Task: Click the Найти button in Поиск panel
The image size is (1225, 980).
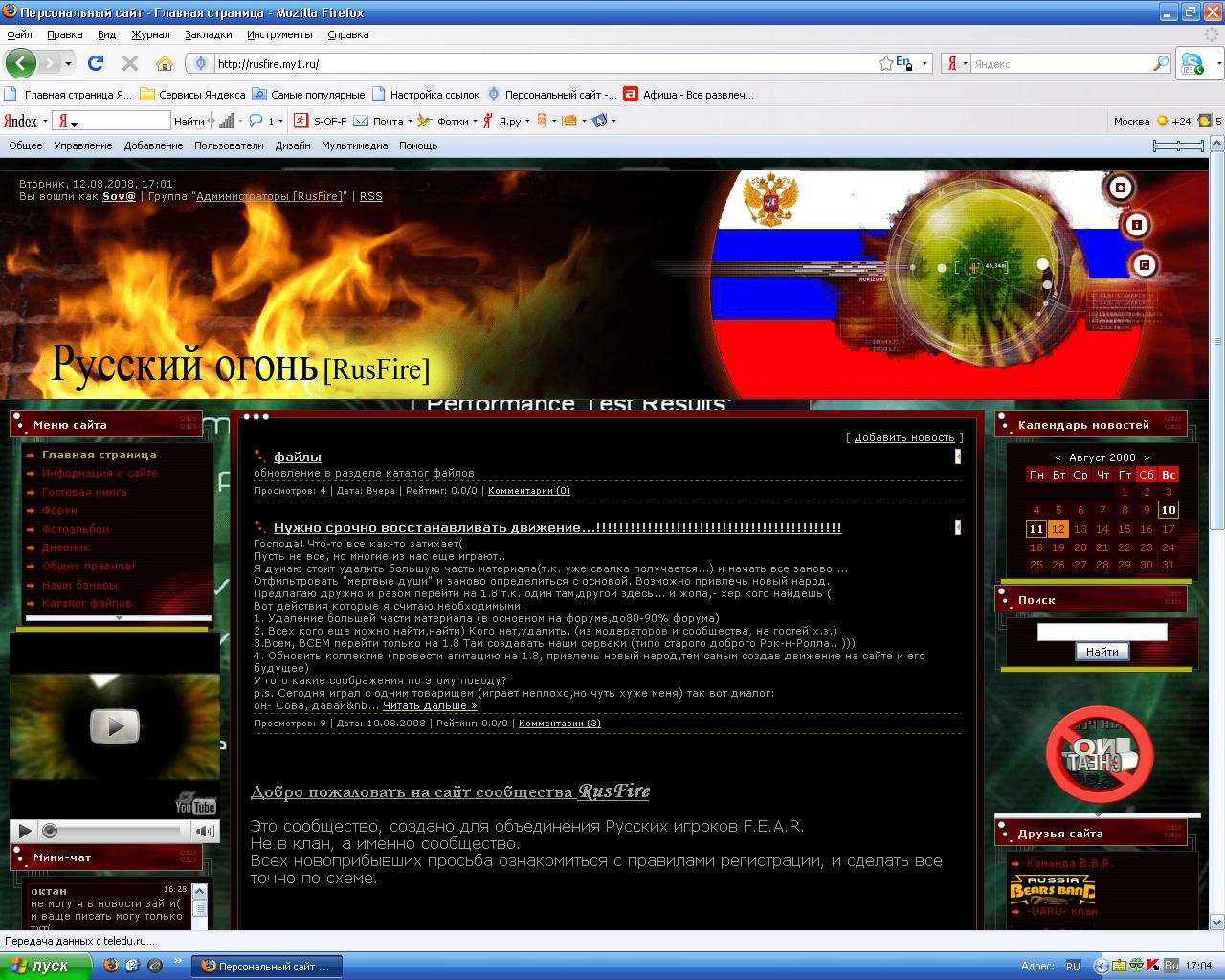Action: pos(1102,652)
